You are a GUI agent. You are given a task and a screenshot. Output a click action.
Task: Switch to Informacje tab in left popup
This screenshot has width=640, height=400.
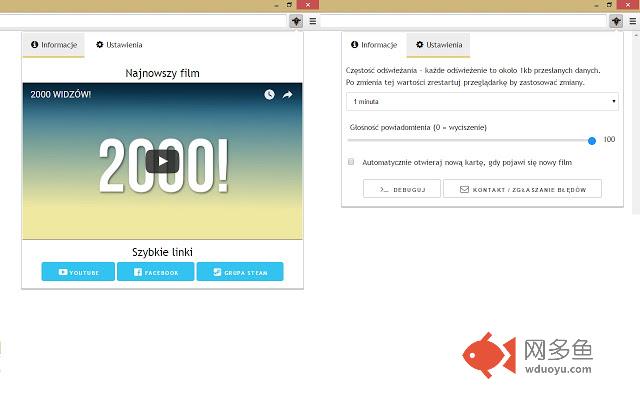53,45
